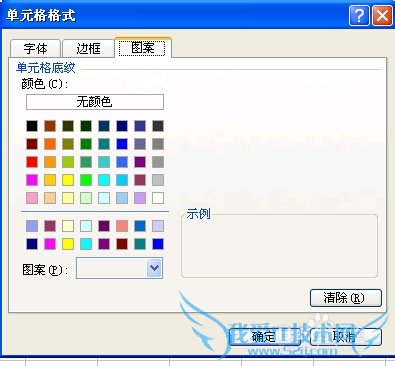Cancel the dialog with 取消
The height and width of the screenshot is (366, 395).
point(346,337)
